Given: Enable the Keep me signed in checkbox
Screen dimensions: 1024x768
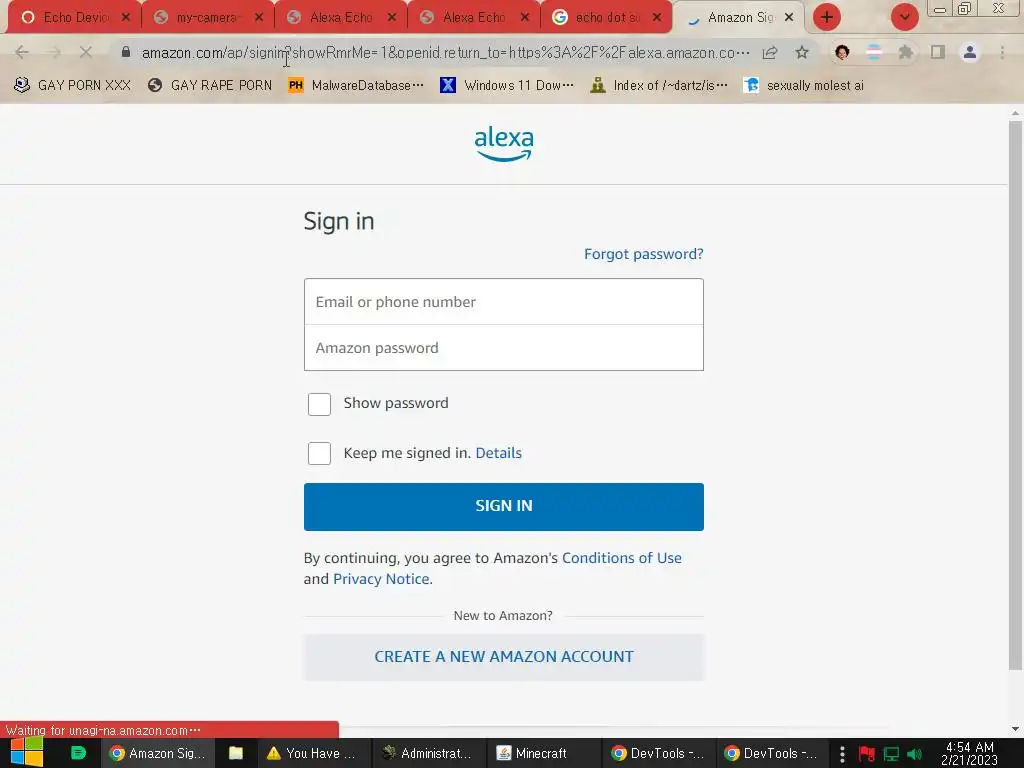Looking at the screenshot, I should (319, 453).
